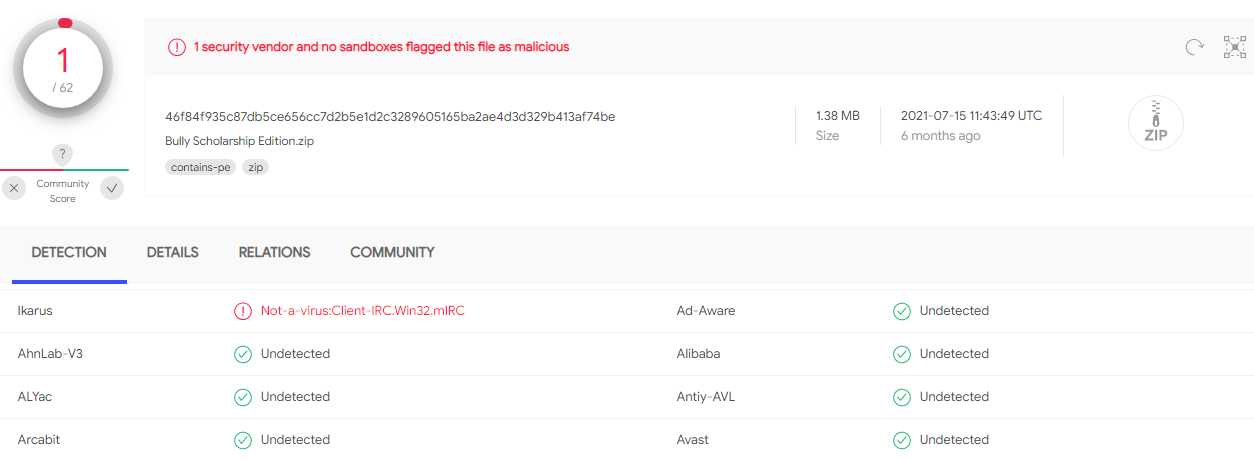This screenshot has width=1254, height=461.
Task: Click the community score question mark marker
Action: tap(62, 154)
